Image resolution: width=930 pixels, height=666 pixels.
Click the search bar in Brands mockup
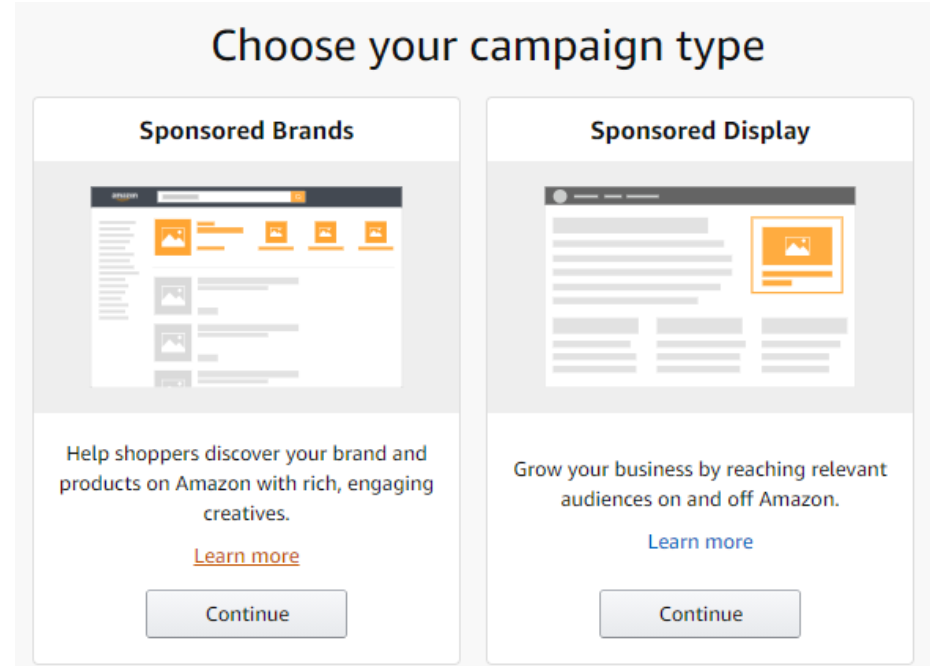click(x=224, y=196)
